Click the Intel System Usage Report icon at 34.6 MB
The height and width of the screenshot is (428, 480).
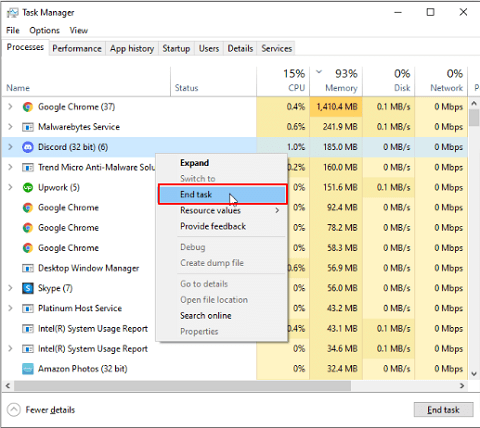point(28,349)
